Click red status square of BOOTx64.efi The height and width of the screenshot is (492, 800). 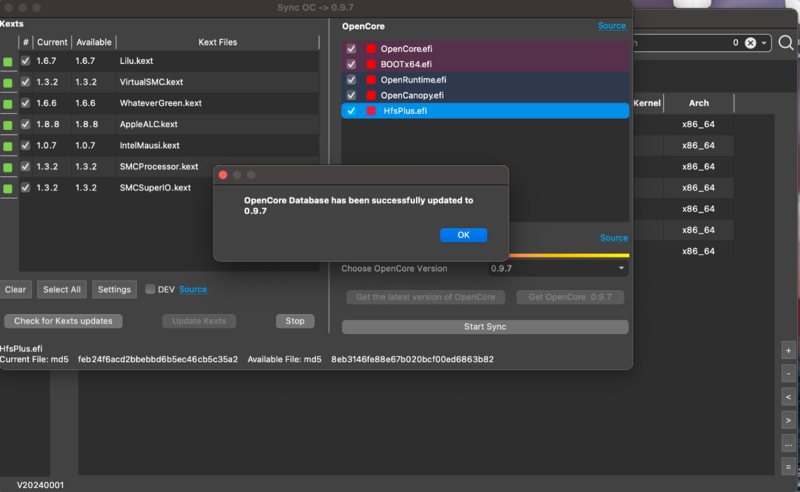371,64
